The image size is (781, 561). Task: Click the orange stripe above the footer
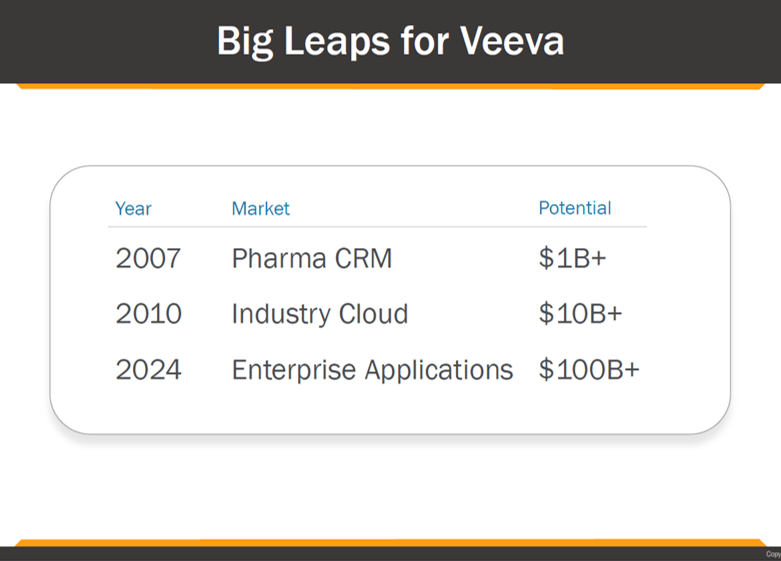click(390, 543)
